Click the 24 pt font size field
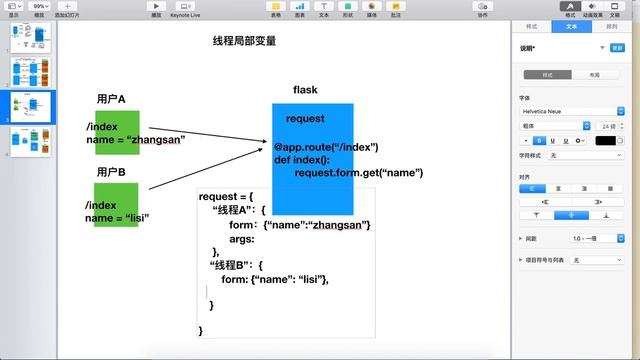640x360 pixels. (607, 127)
